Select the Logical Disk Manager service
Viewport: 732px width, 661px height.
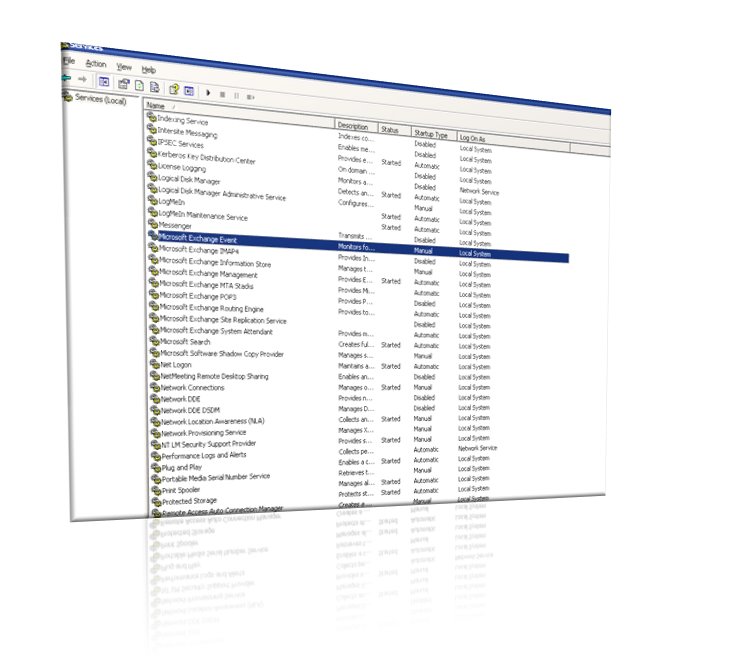[x=189, y=180]
